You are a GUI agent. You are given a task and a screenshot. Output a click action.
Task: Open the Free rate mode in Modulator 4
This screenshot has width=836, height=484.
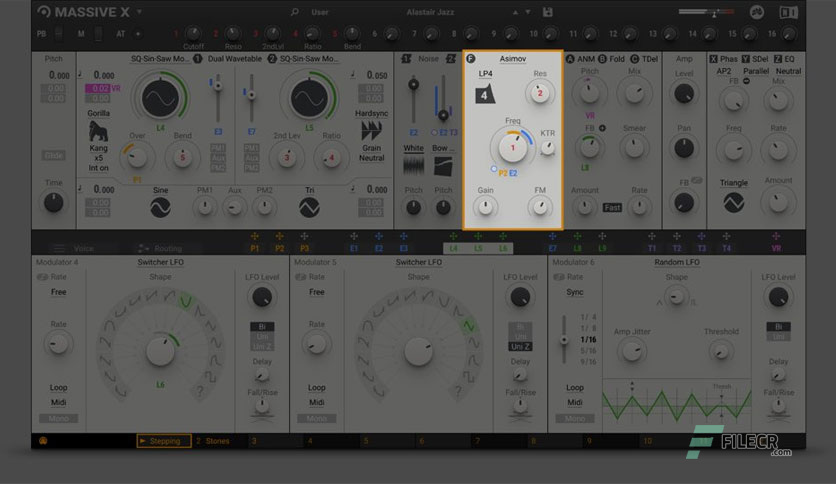(59, 292)
